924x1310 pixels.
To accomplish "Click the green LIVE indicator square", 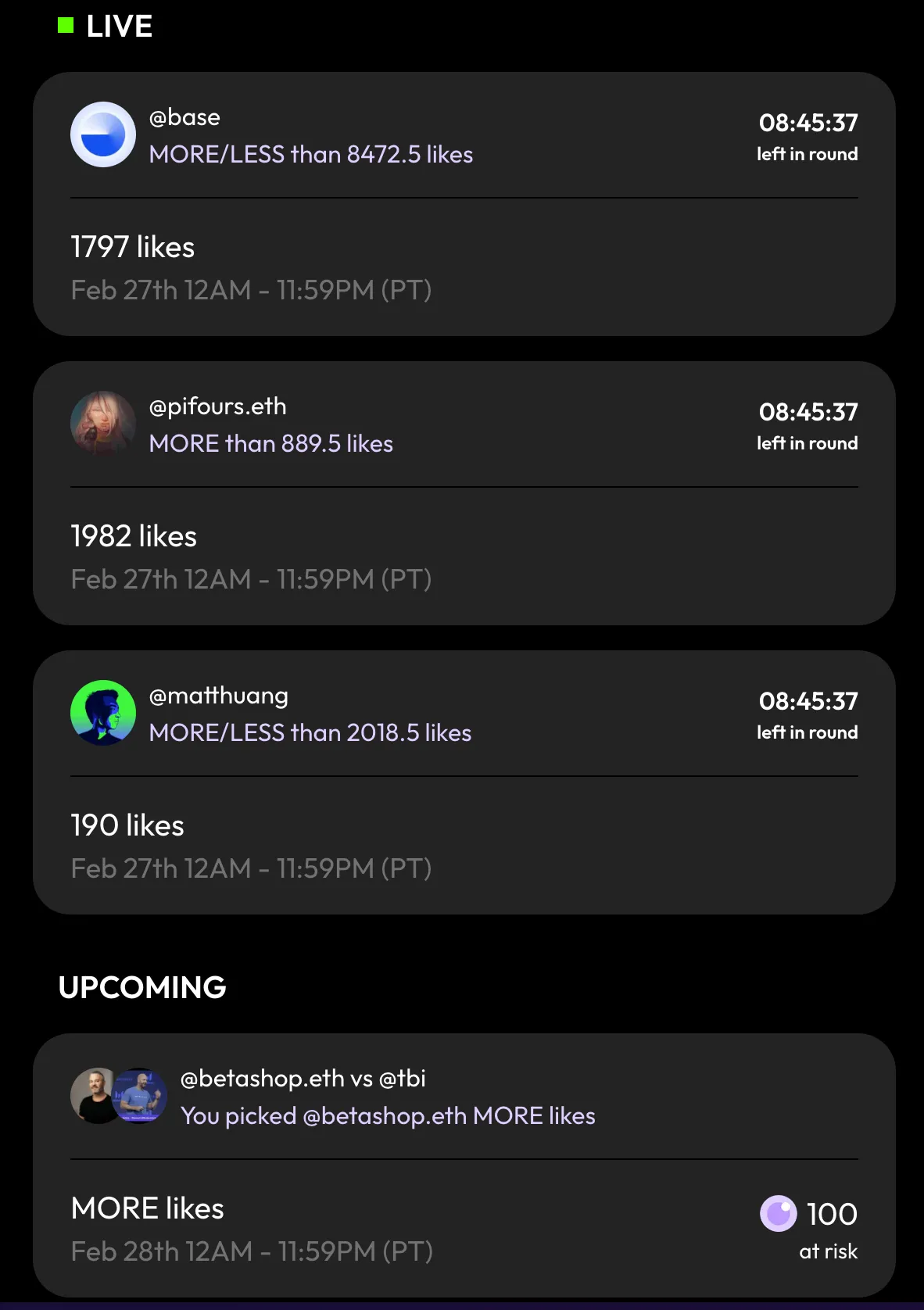I will 66,26.
